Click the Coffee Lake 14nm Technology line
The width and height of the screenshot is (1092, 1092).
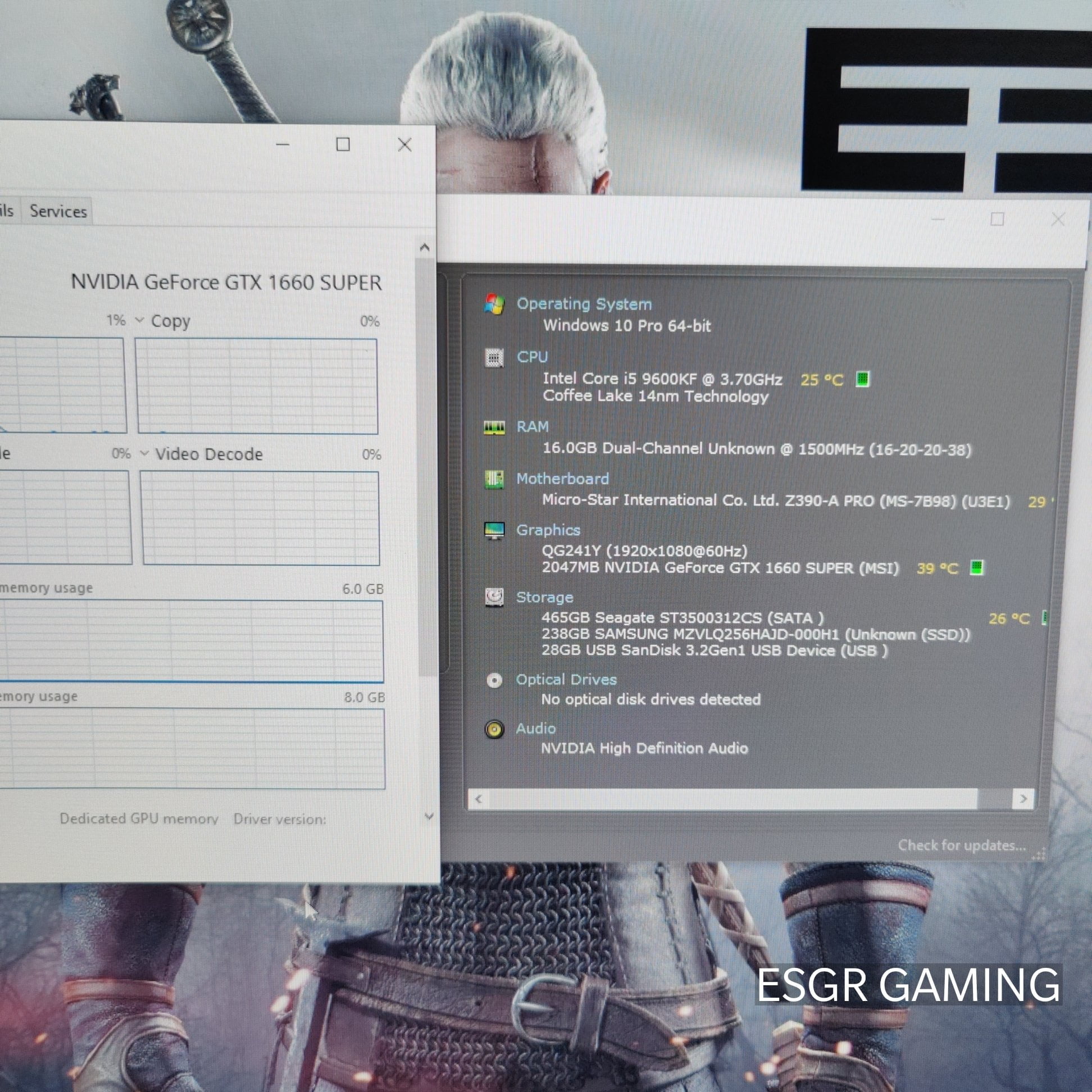(x=656, y=396)
